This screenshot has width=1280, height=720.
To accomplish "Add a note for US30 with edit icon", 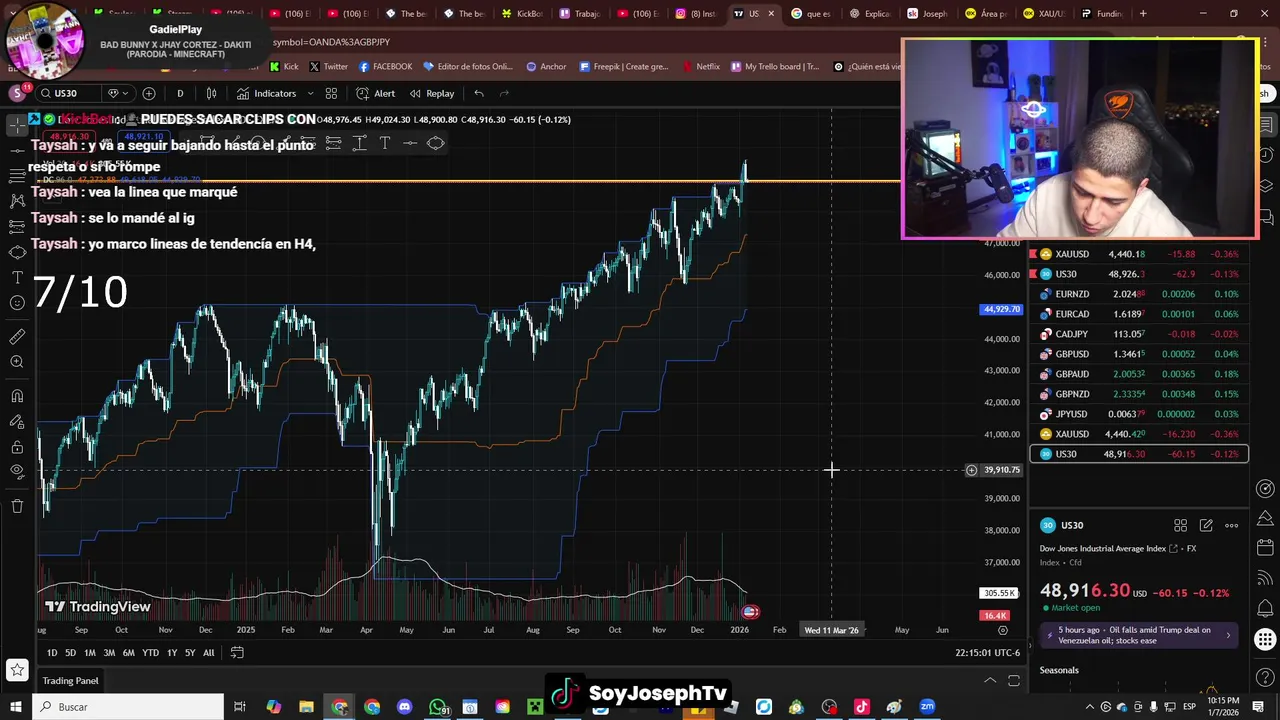I will click(x=1206, y=525).
